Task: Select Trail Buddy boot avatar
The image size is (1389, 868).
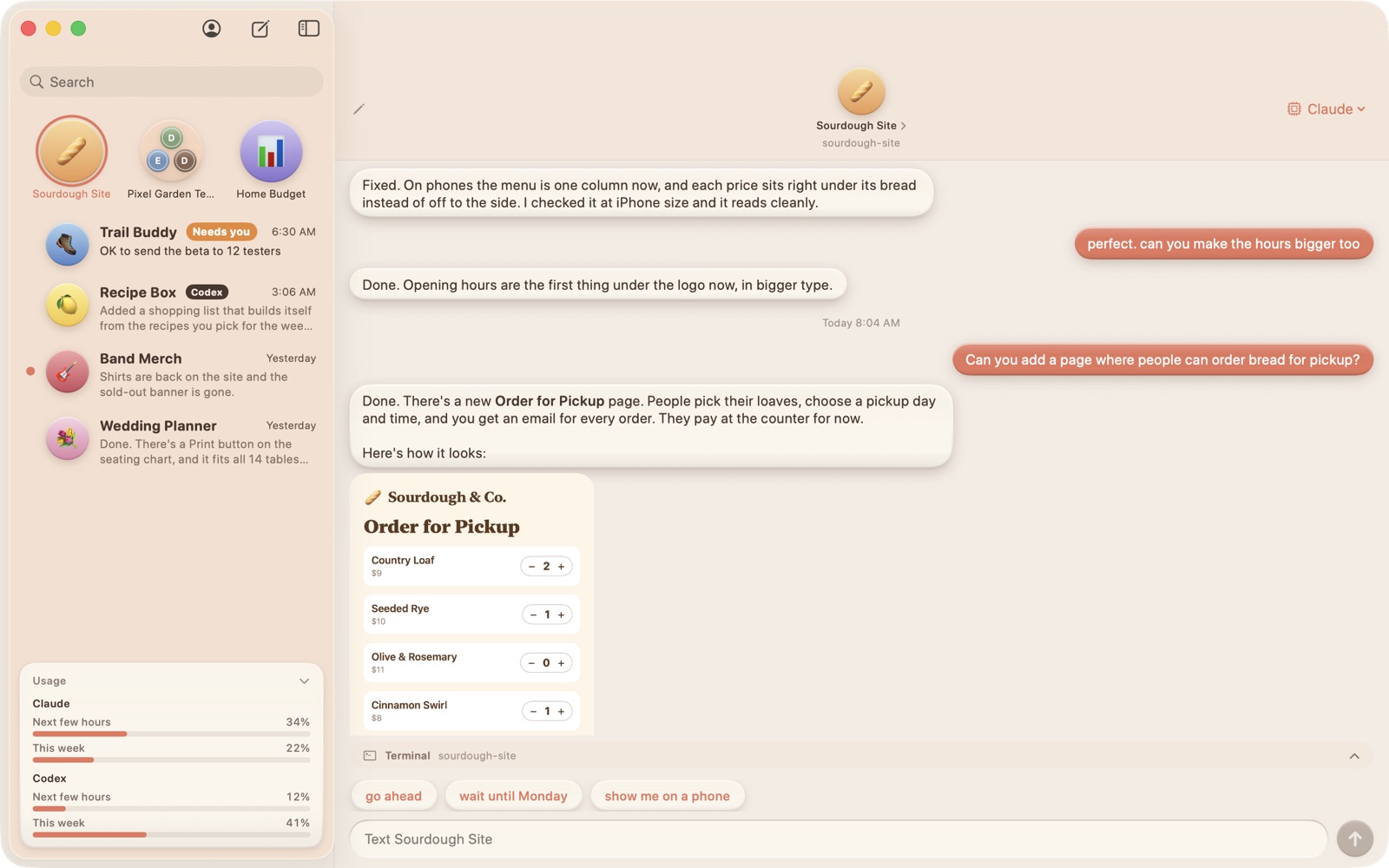Action: (67, 244)
